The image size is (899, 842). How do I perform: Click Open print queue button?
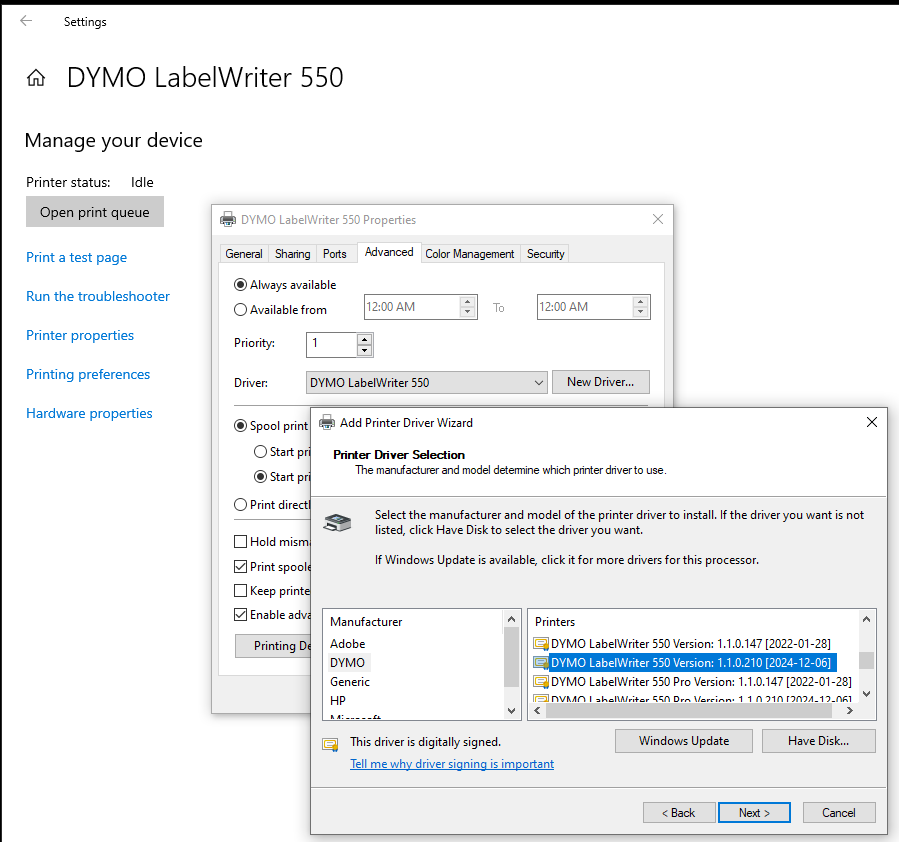95,212
